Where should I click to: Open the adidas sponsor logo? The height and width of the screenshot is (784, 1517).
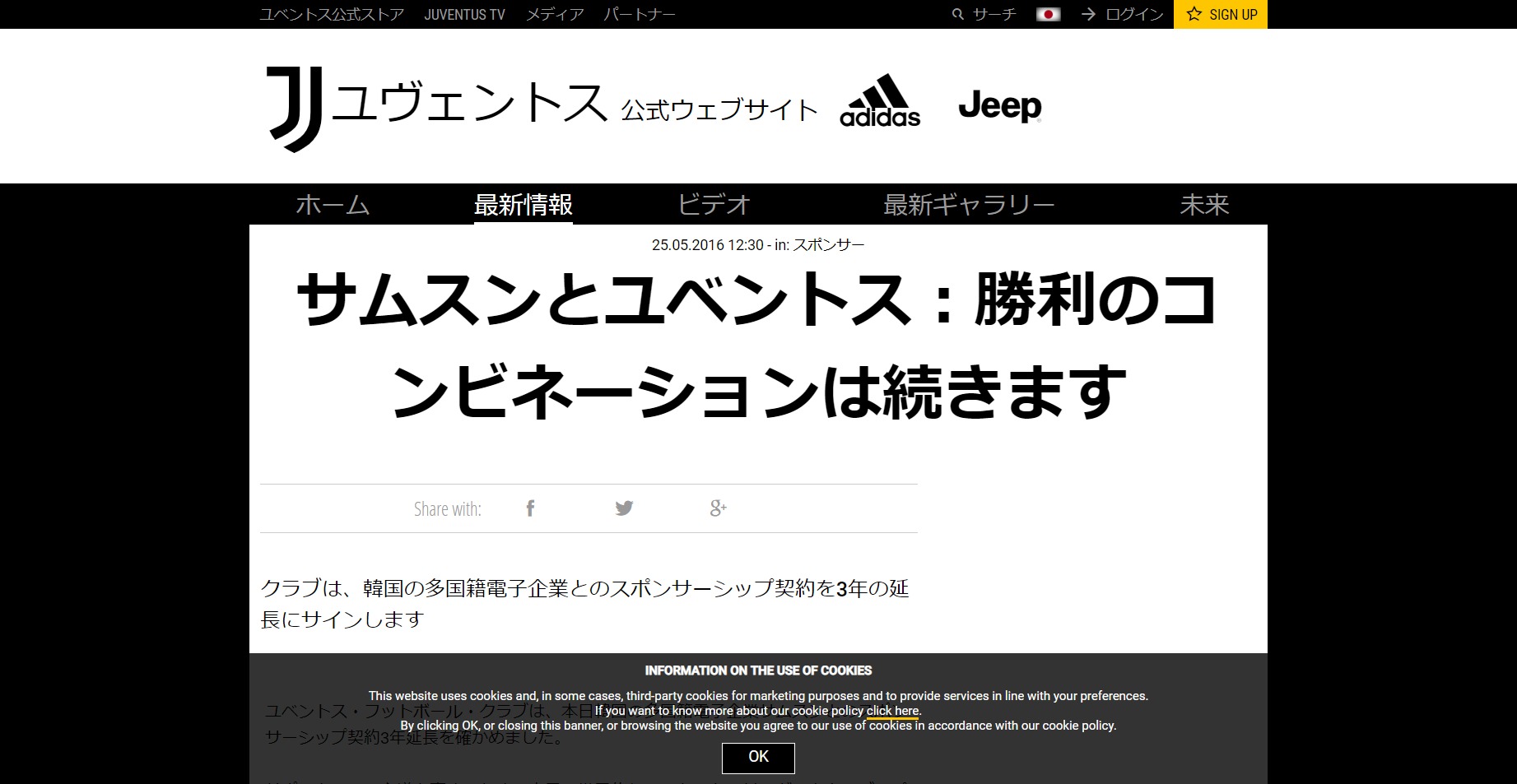(880, 100)
